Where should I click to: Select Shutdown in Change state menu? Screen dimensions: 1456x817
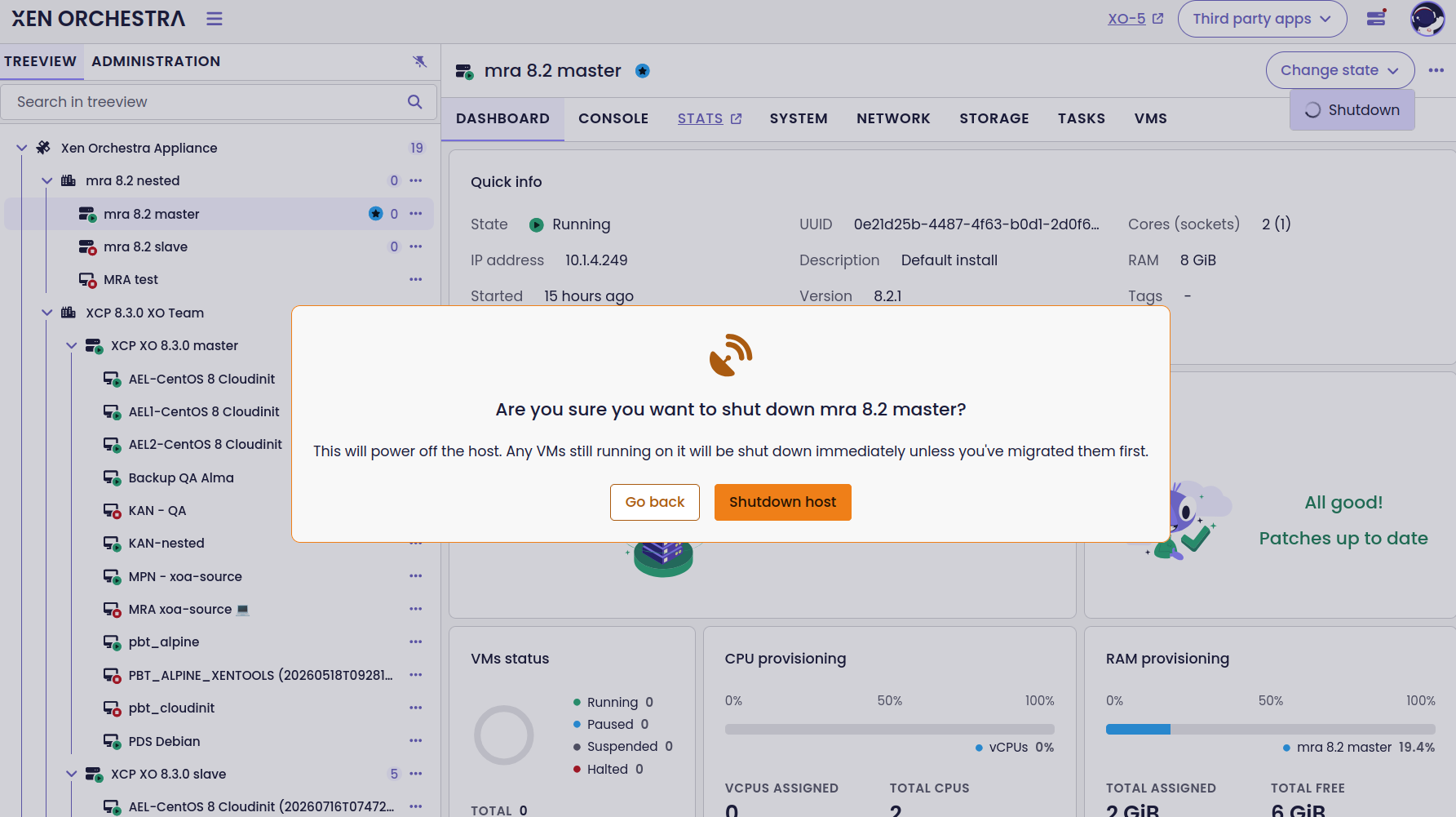tap(1352, 110)
